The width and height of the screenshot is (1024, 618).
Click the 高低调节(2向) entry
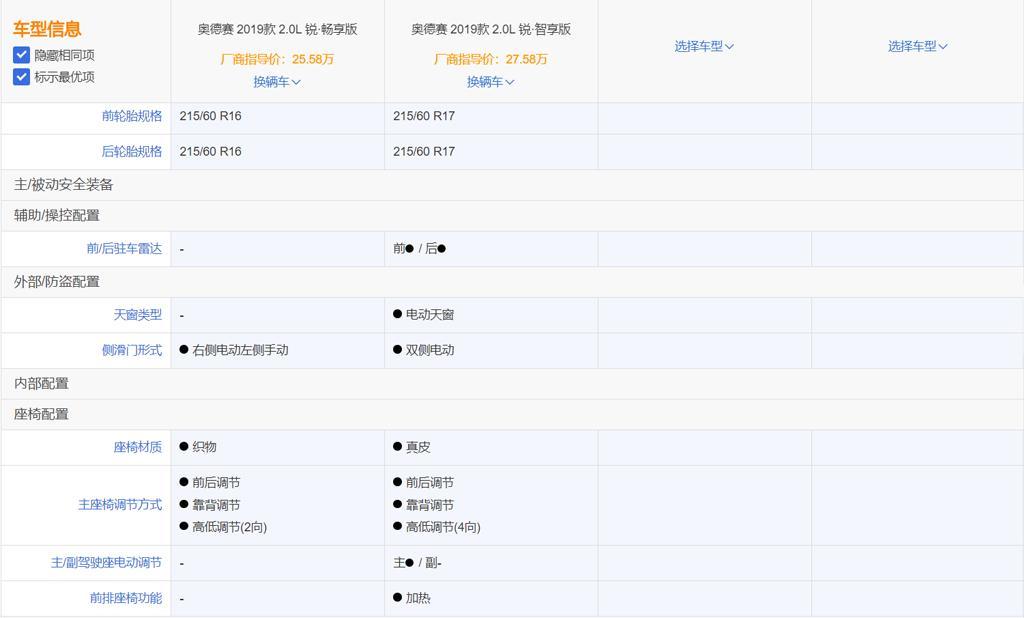pos(223,527)
